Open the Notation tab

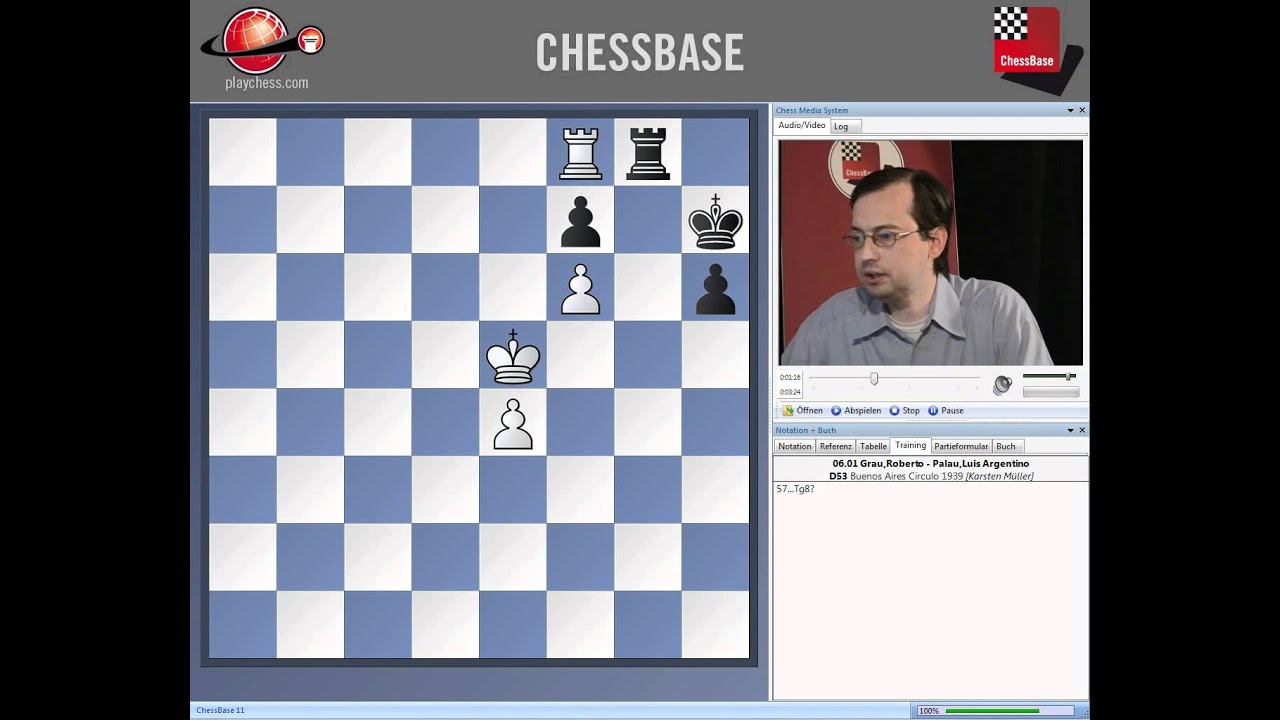(x=795, y=446)
